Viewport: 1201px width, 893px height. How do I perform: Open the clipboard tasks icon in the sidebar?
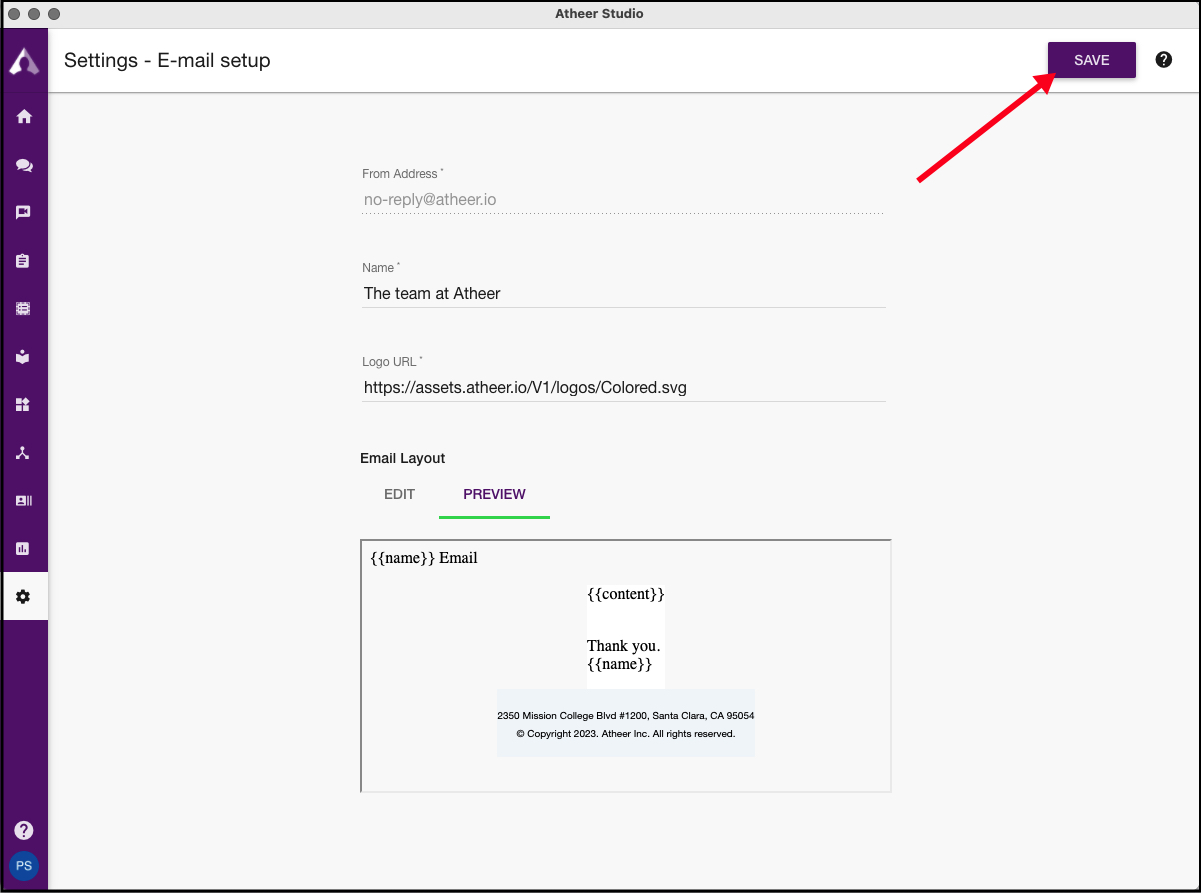pos(24,261)
